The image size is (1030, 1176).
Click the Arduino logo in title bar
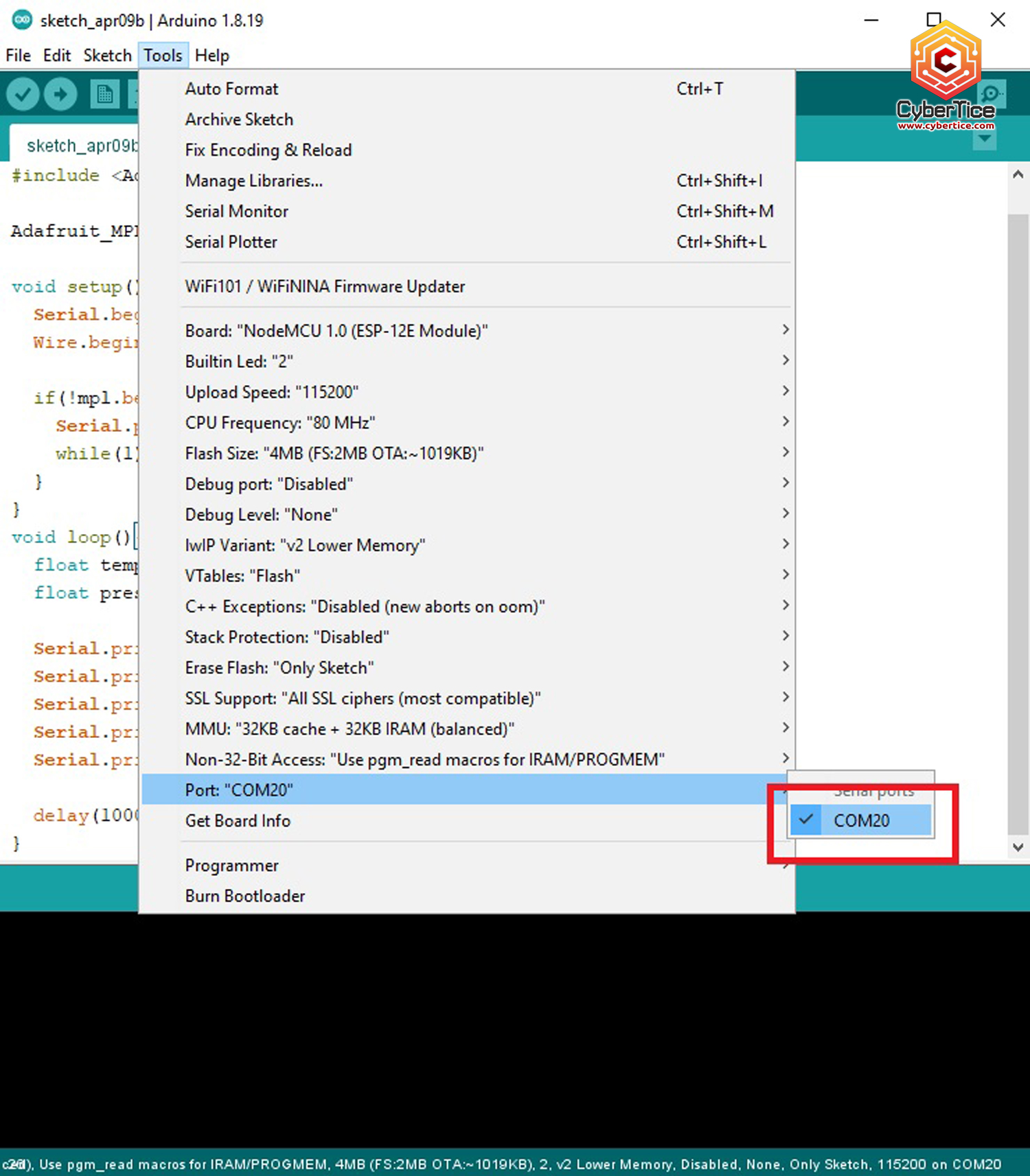coord(21,20)
